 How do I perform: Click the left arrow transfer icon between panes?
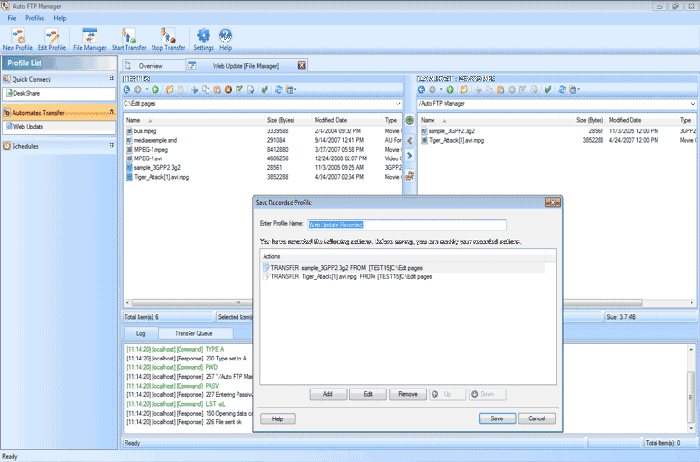pyautogui.click(x=409, y=141)
